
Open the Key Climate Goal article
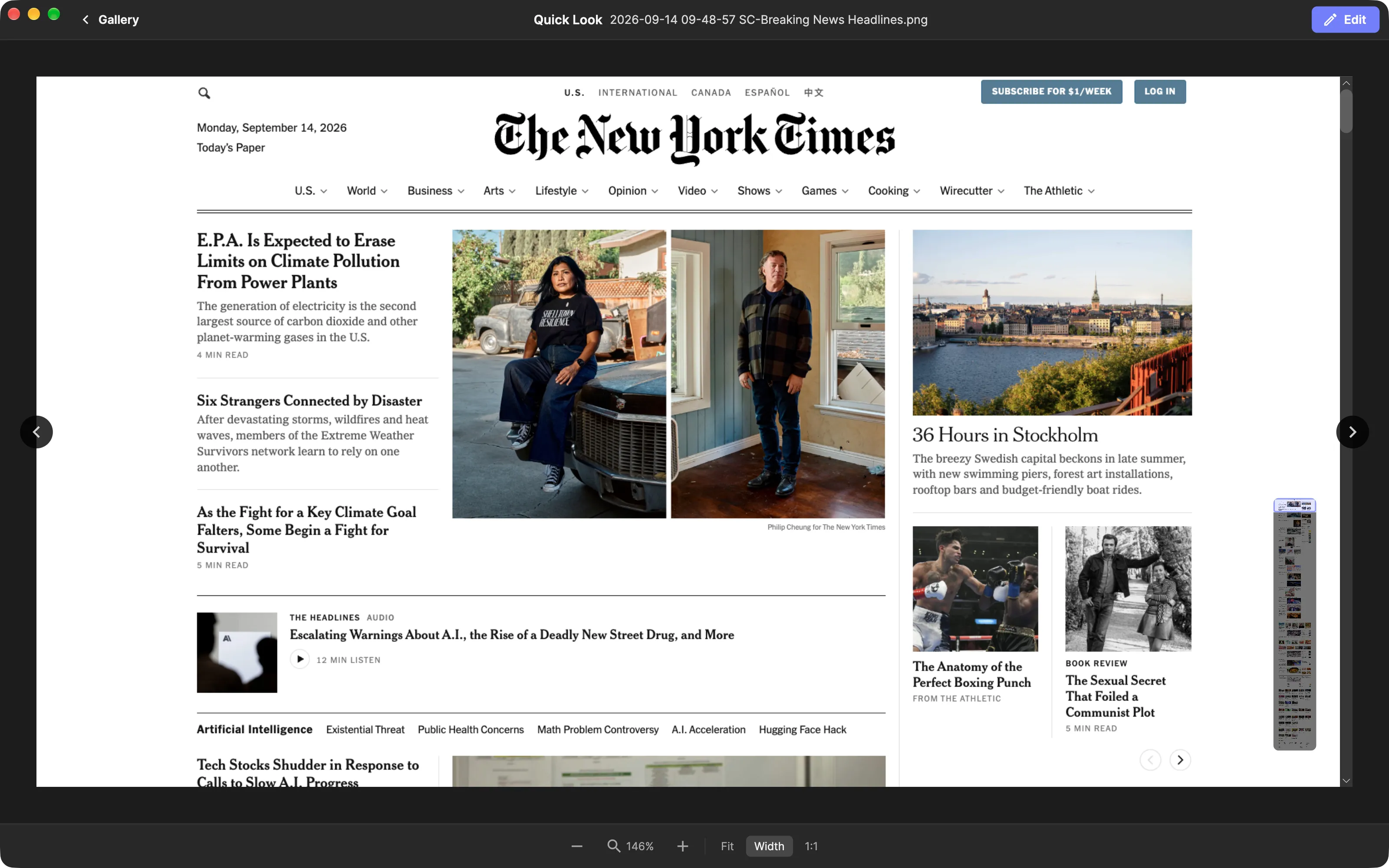(306, 529)
